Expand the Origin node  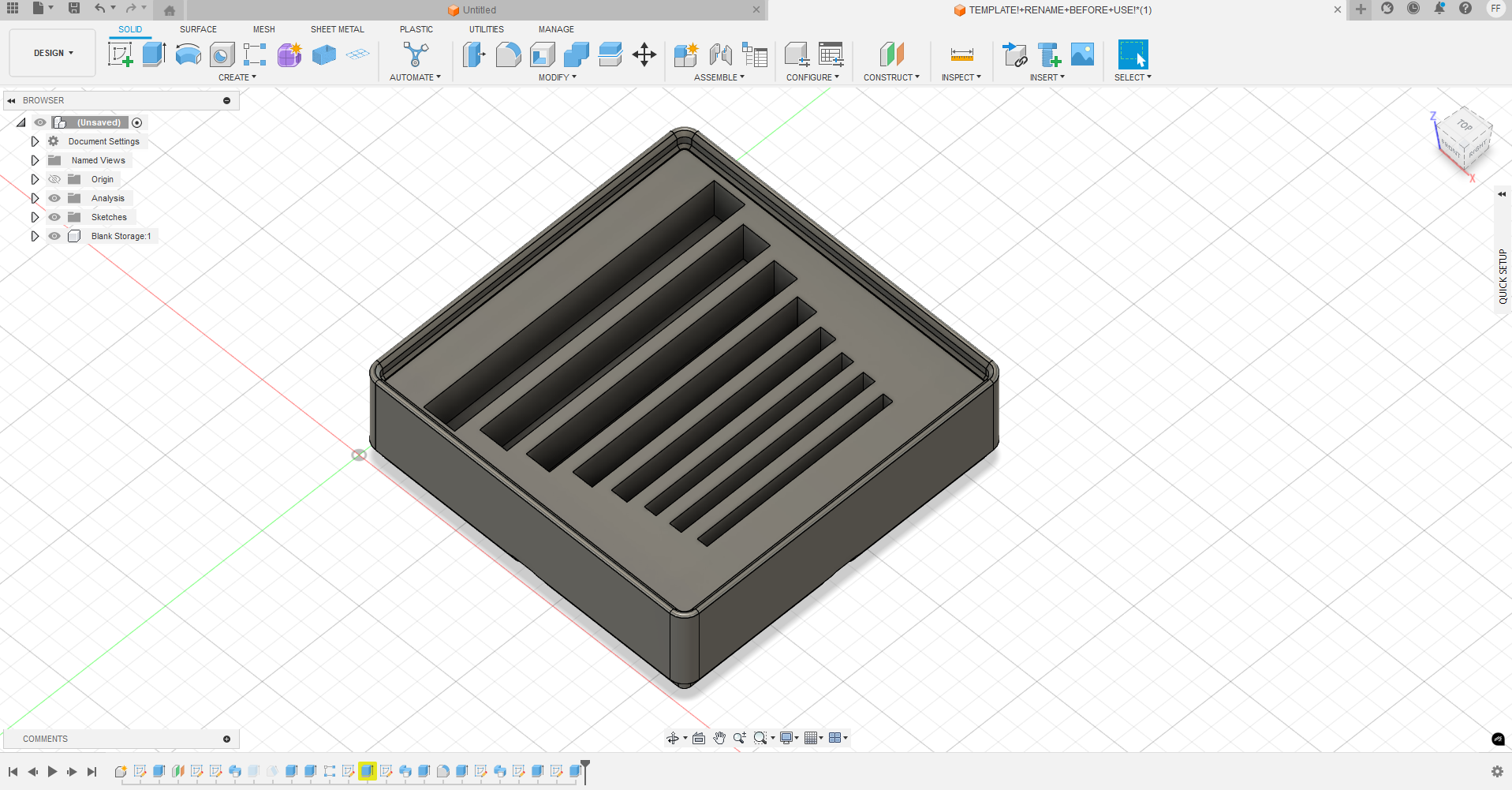point(35,179)
